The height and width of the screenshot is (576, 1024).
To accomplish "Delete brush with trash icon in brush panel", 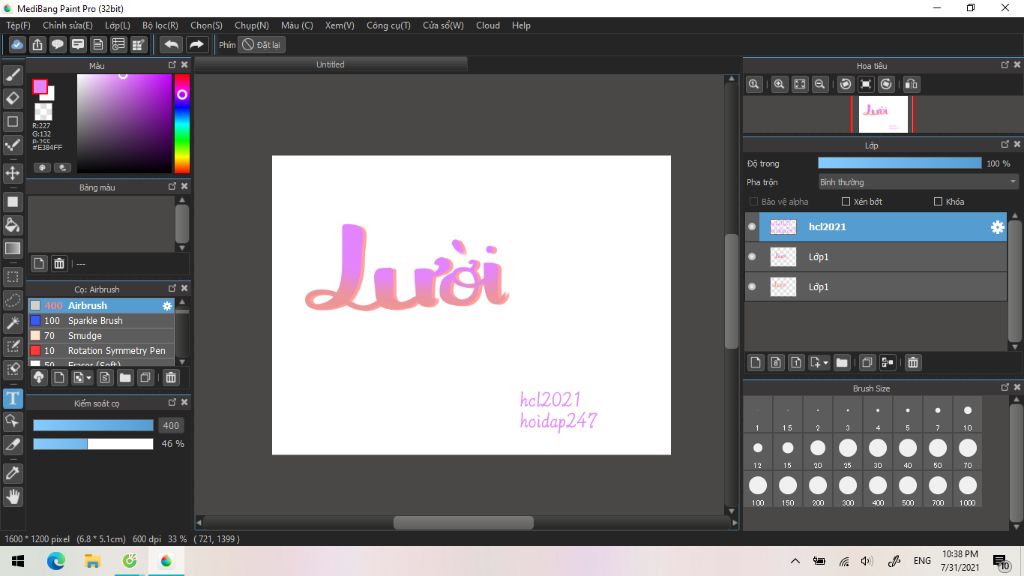I will 170,377.
